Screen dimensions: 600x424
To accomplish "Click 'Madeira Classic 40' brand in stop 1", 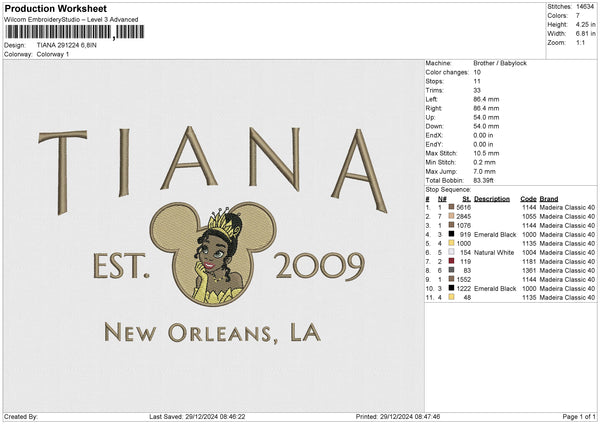I will (x=567, y=207).
